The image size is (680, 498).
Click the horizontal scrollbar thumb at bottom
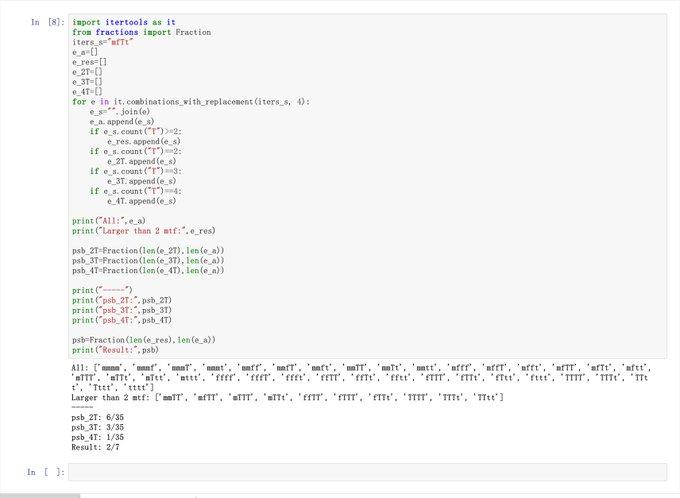[x=40, y=495]
